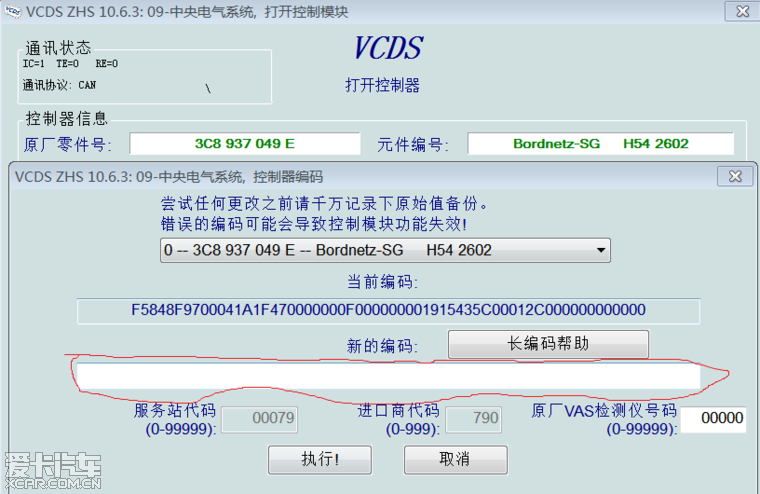Click the 进口商代码 field showing 790
760x494 pixels.
[x=474, y=419]
